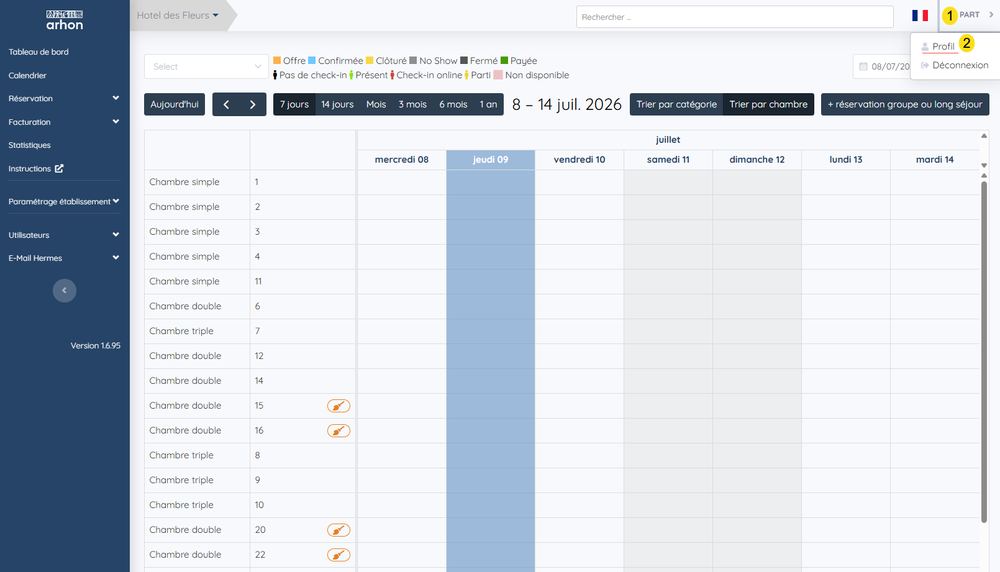Click the Version 1.6.95 label
Viewport: 1000px width, 572px height.
coord(95,346)
